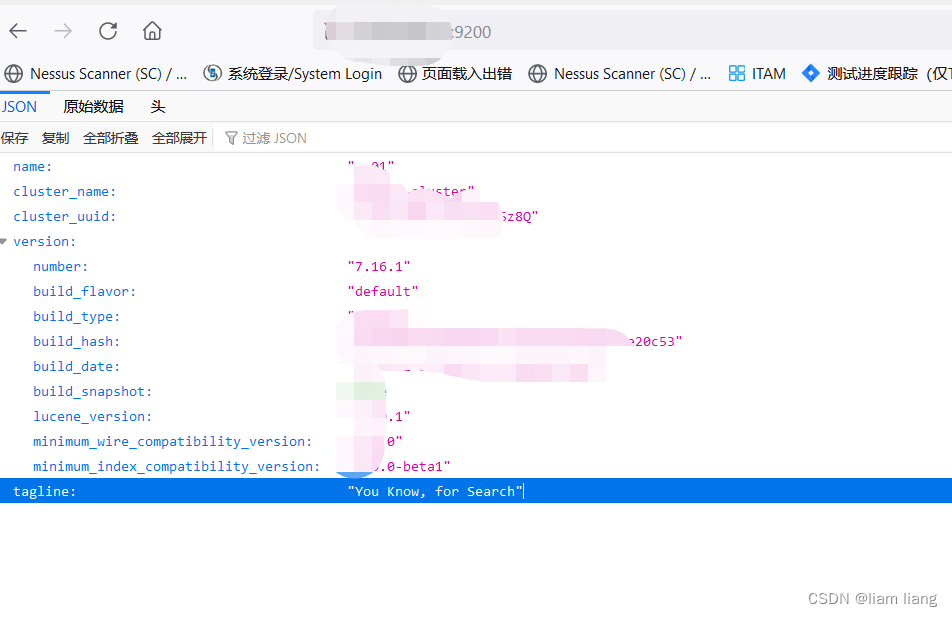The height and width of the screenshot is (617, 952).
Task: Go back with the browser back arrow
Action: tap(18, 31)
